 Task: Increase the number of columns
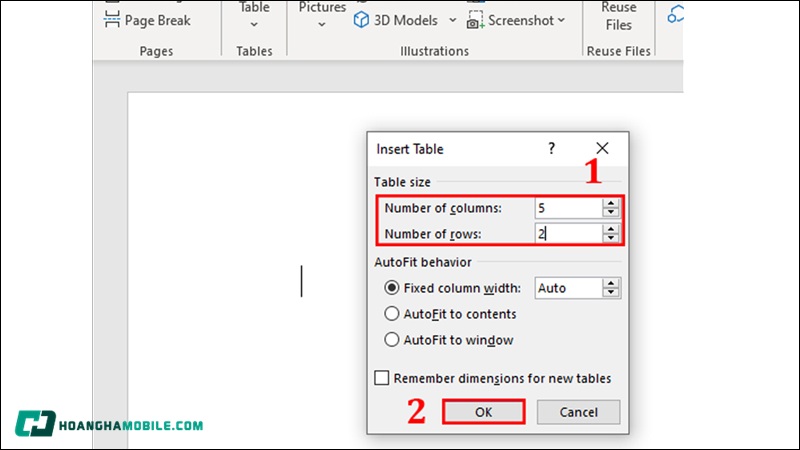[x=611, y=204]
